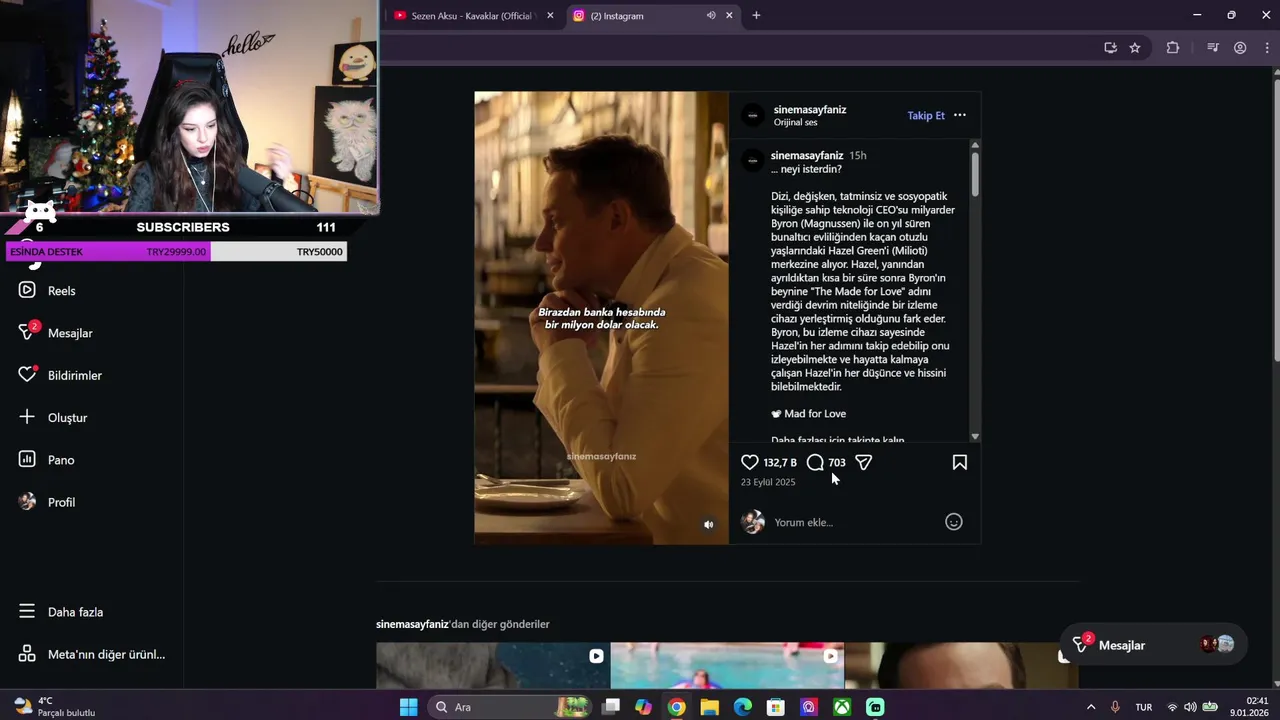Click the caption scrollbar down arrow
The height and width of the screenshot is (720, 1280).
[x=975, y=437]
